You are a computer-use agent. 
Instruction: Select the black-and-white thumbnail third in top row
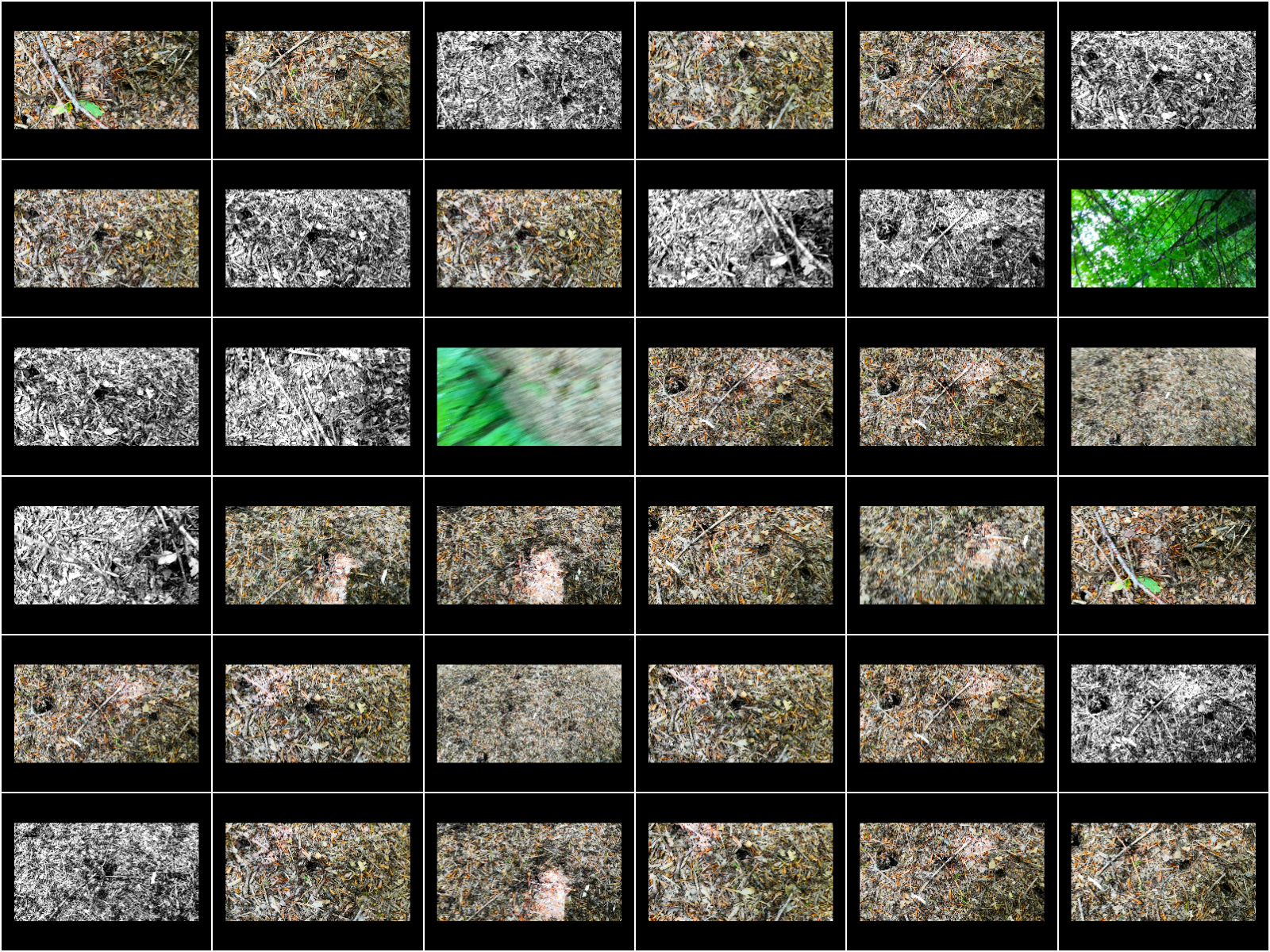[x=529, y=80]
